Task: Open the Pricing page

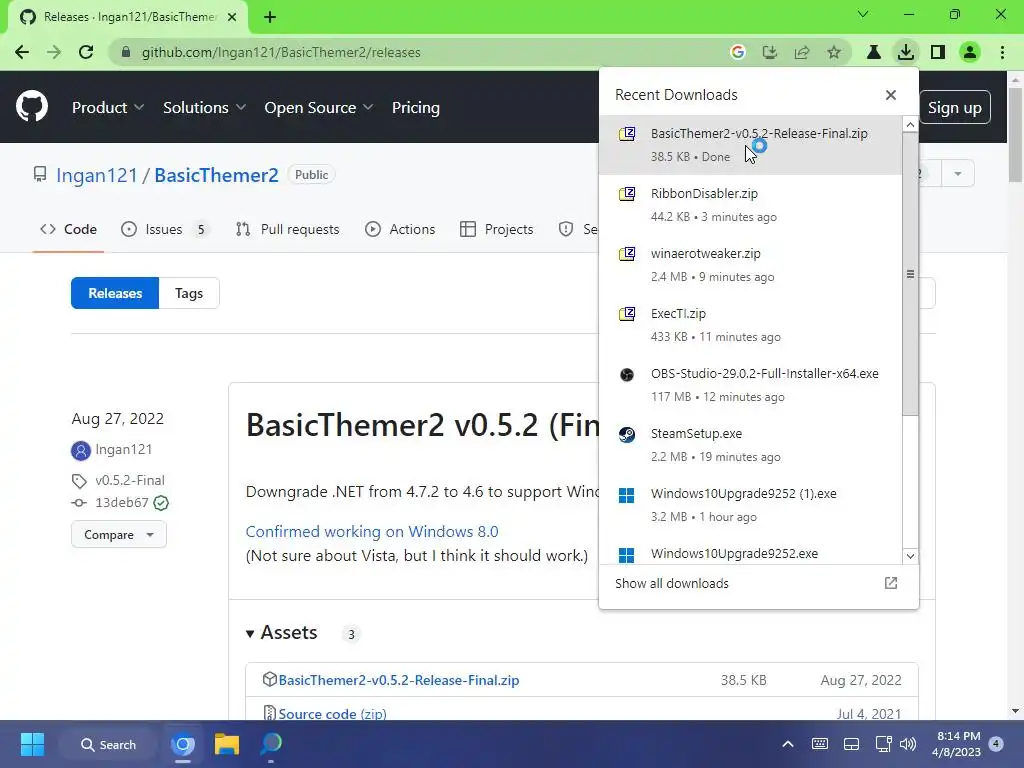Action: 415,108
